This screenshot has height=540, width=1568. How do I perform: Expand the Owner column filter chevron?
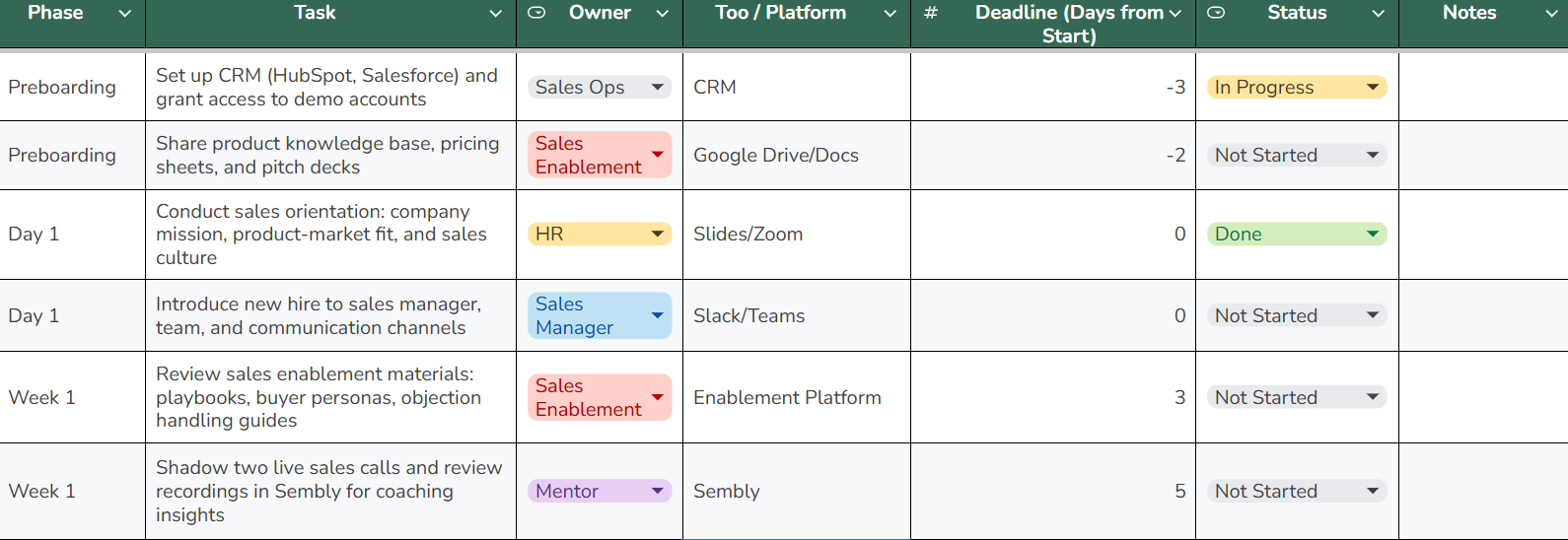[663, 14]
